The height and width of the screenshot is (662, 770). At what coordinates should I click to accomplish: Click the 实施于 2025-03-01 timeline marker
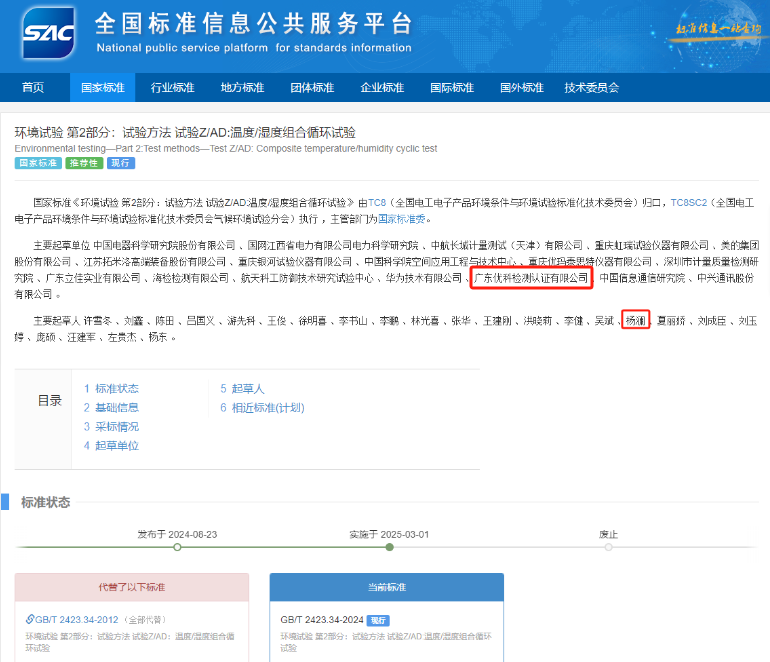click(x=389, y=547)
